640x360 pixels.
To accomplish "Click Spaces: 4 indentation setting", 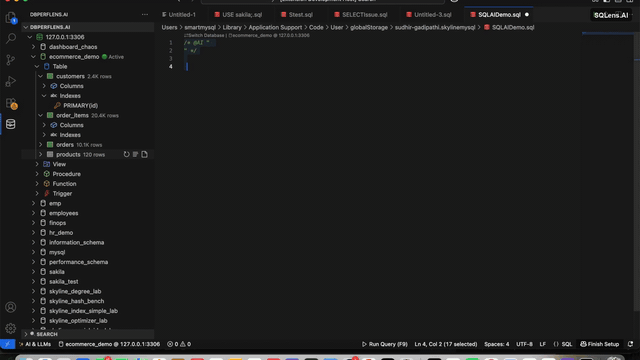I will click(x=496, y=344).
